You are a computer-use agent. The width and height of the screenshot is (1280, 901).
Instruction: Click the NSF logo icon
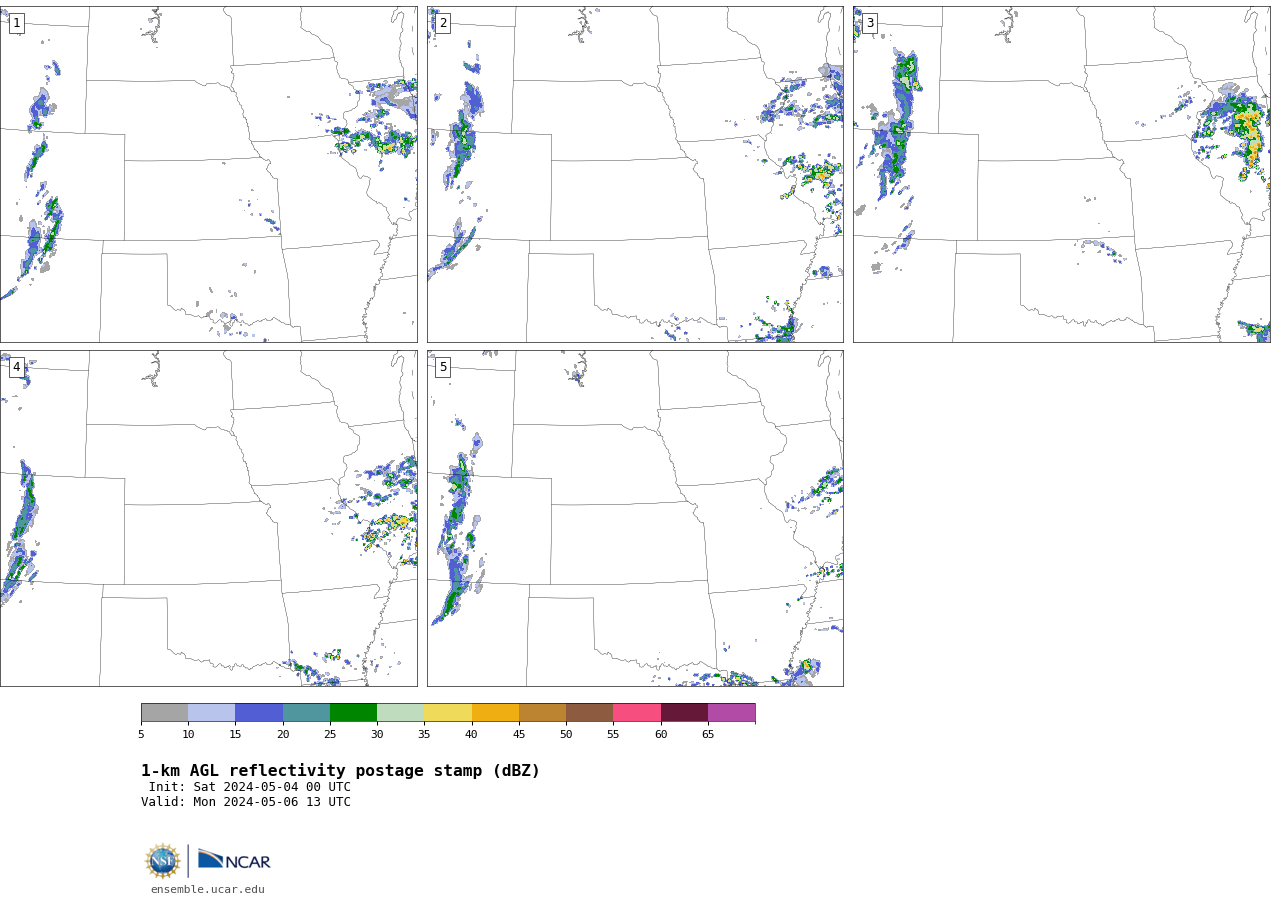(x=163, y=861)
